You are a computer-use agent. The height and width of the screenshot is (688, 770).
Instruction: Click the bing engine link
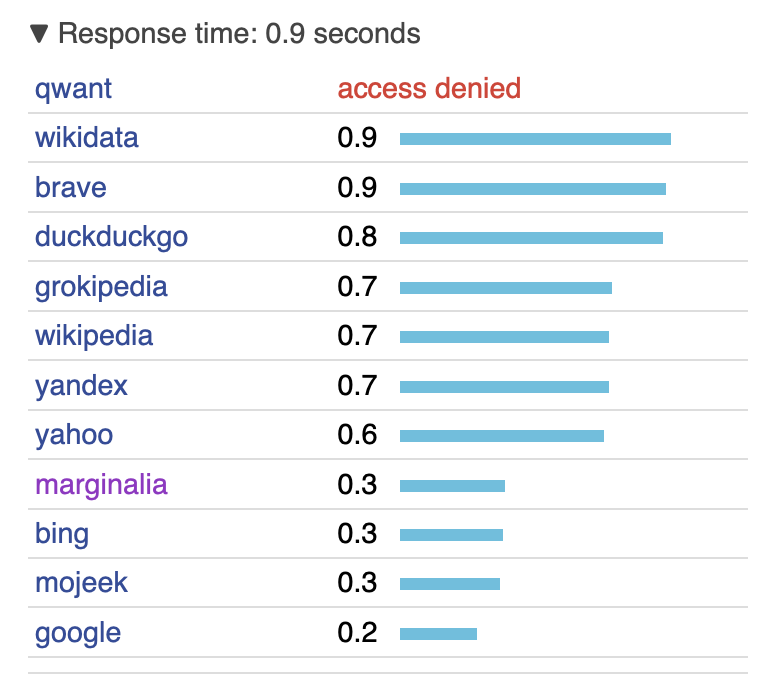[62, 534]
